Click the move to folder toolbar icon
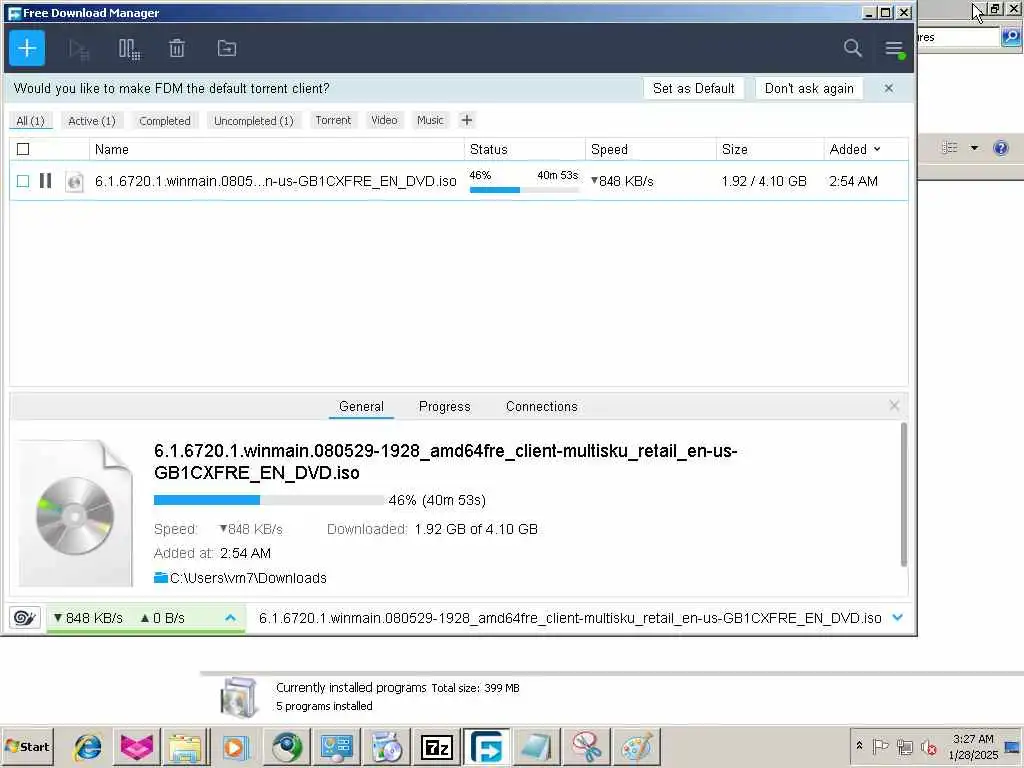 tap(227, 48)
